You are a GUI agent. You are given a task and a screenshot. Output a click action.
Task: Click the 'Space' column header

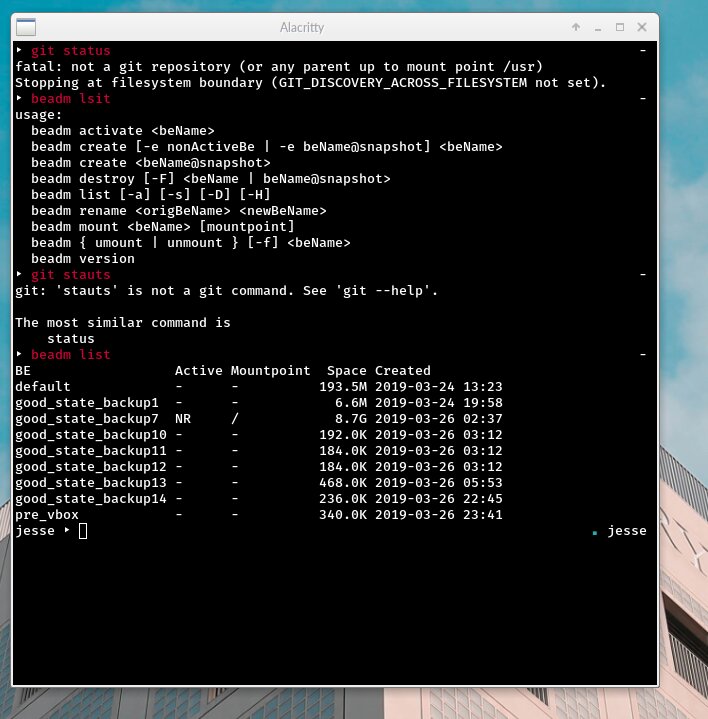click(347, 371)
